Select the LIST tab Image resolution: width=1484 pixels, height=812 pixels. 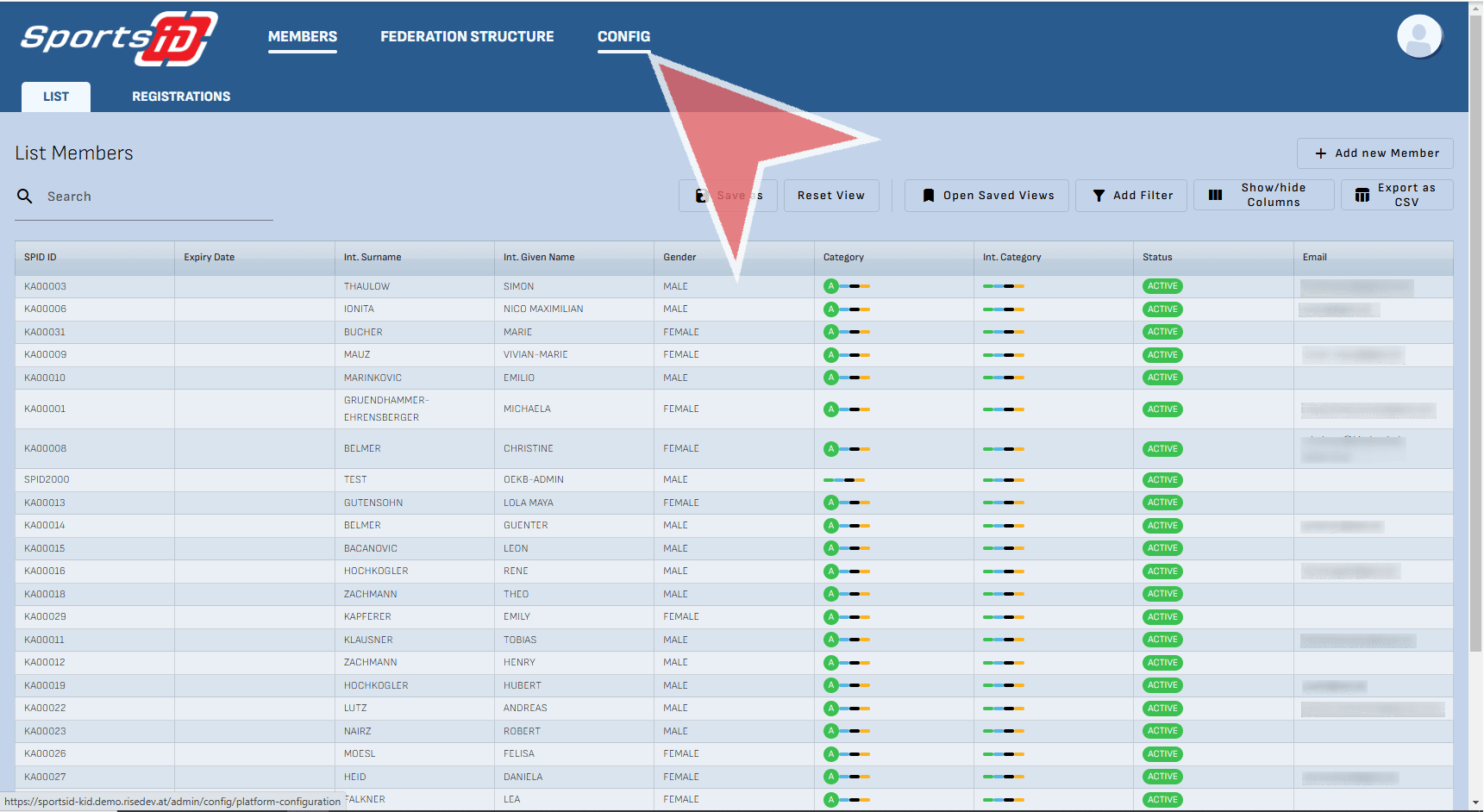pos(56,97)
